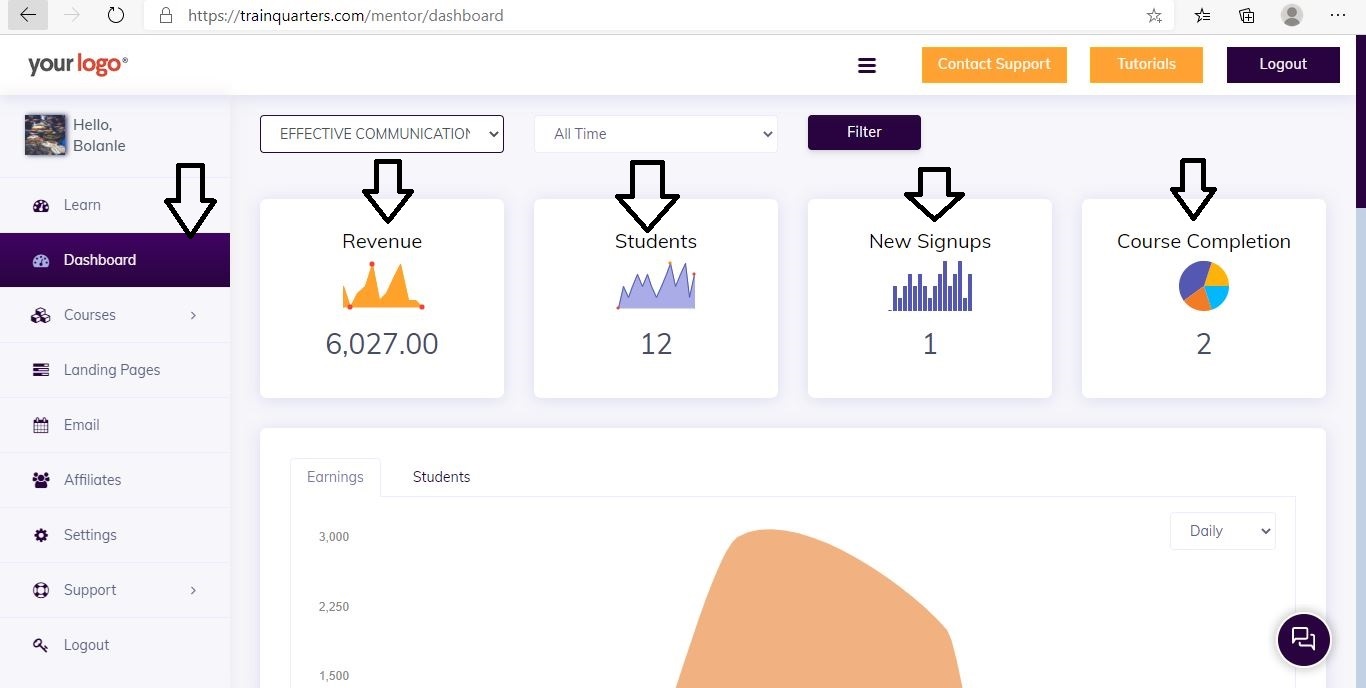Click the browser forward arrow
Image resolution: width=1366 pixels, height=688 pixels.
click(x=72, y=15)
